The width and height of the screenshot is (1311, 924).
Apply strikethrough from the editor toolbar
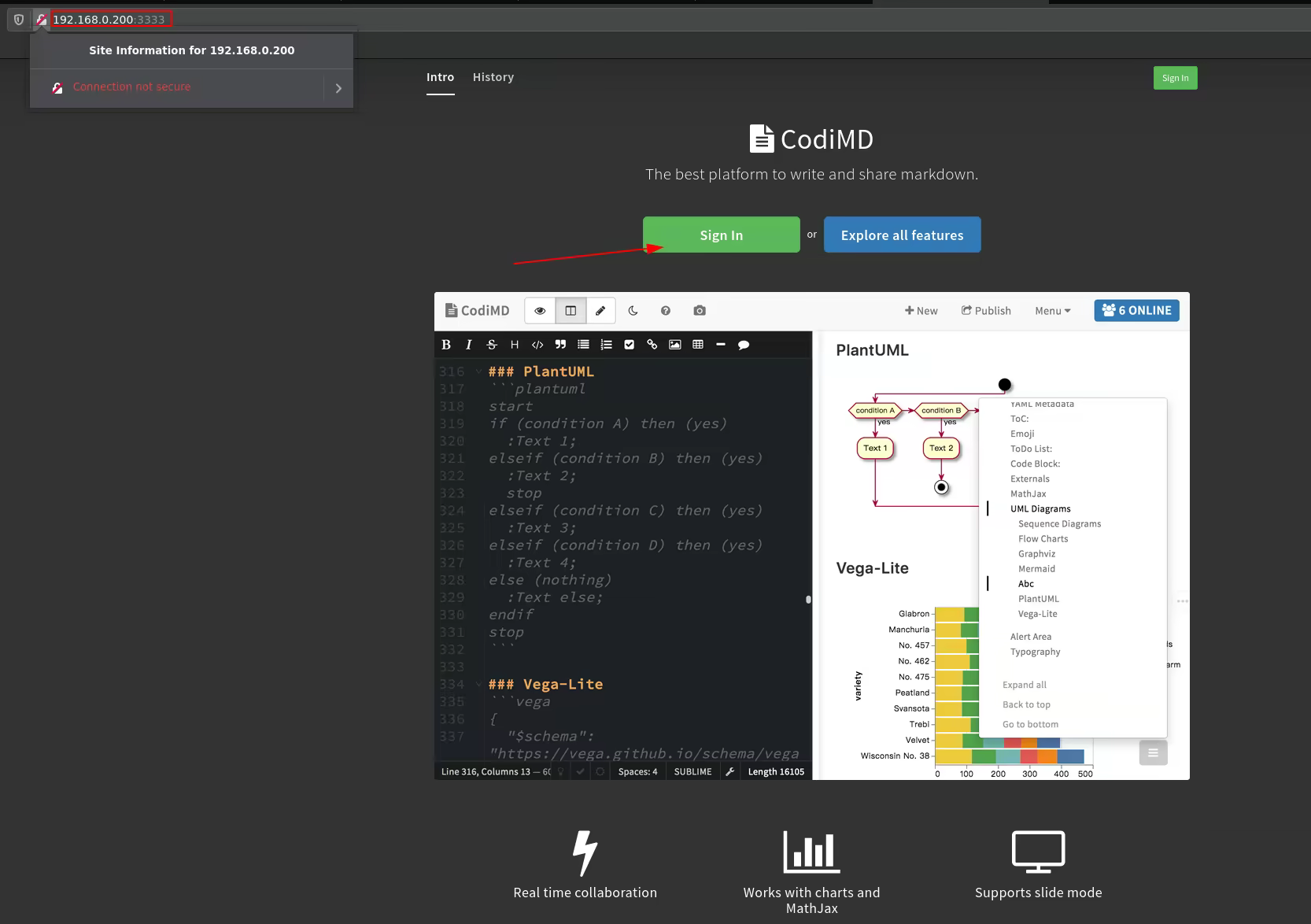click(492, 345)
